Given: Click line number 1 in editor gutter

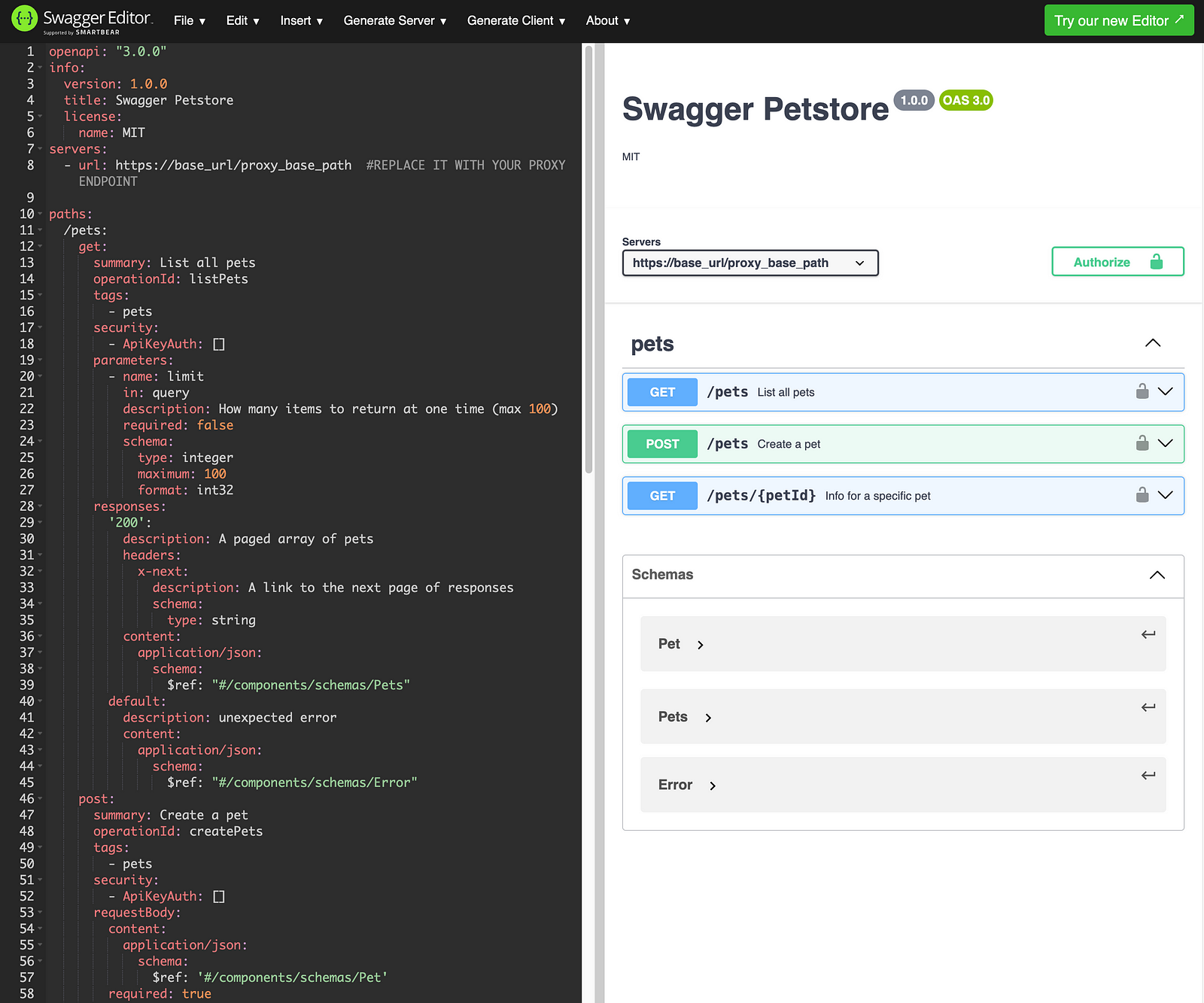Looking at the screenshot, I should [x=30, y=51].
